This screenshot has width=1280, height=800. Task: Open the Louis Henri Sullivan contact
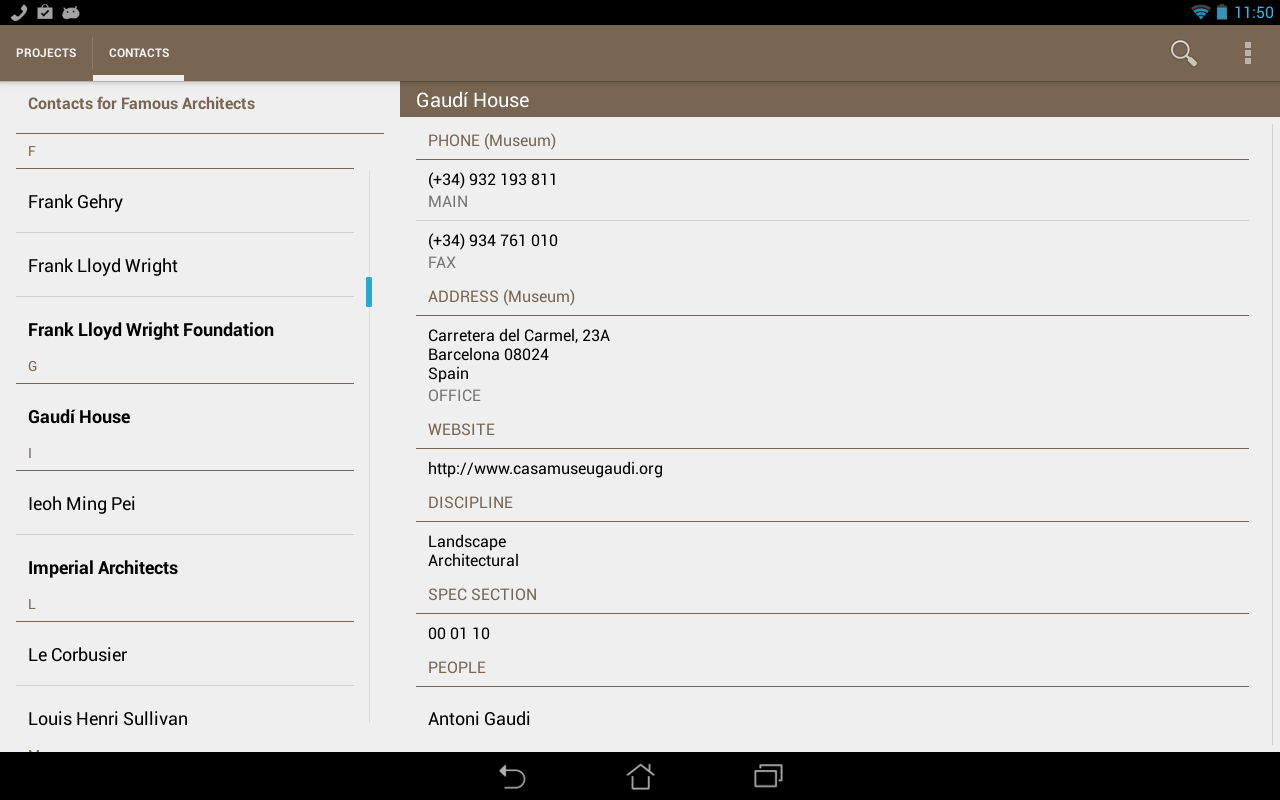(x=185, y=719)
